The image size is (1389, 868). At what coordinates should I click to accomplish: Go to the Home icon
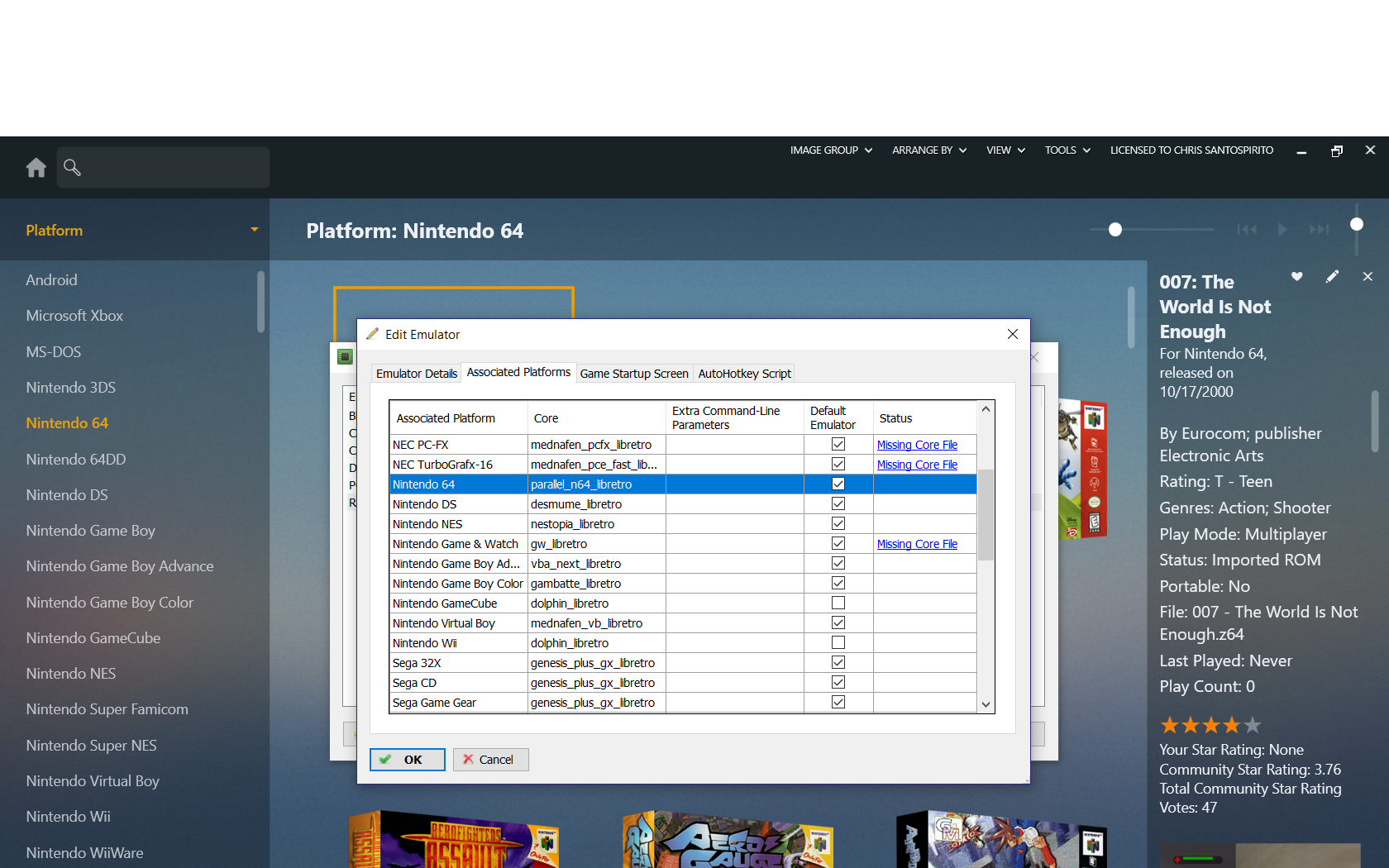[x=36, y=168]
